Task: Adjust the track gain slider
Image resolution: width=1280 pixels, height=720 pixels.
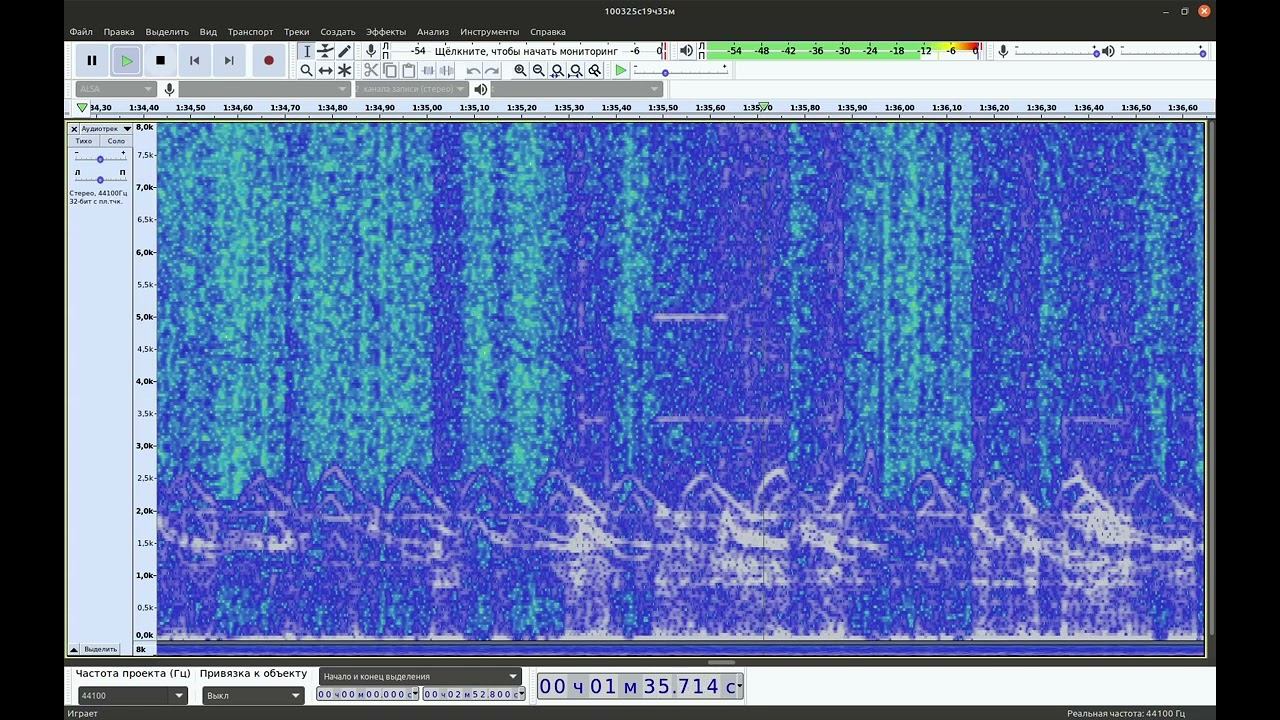Action: point(100,159)
